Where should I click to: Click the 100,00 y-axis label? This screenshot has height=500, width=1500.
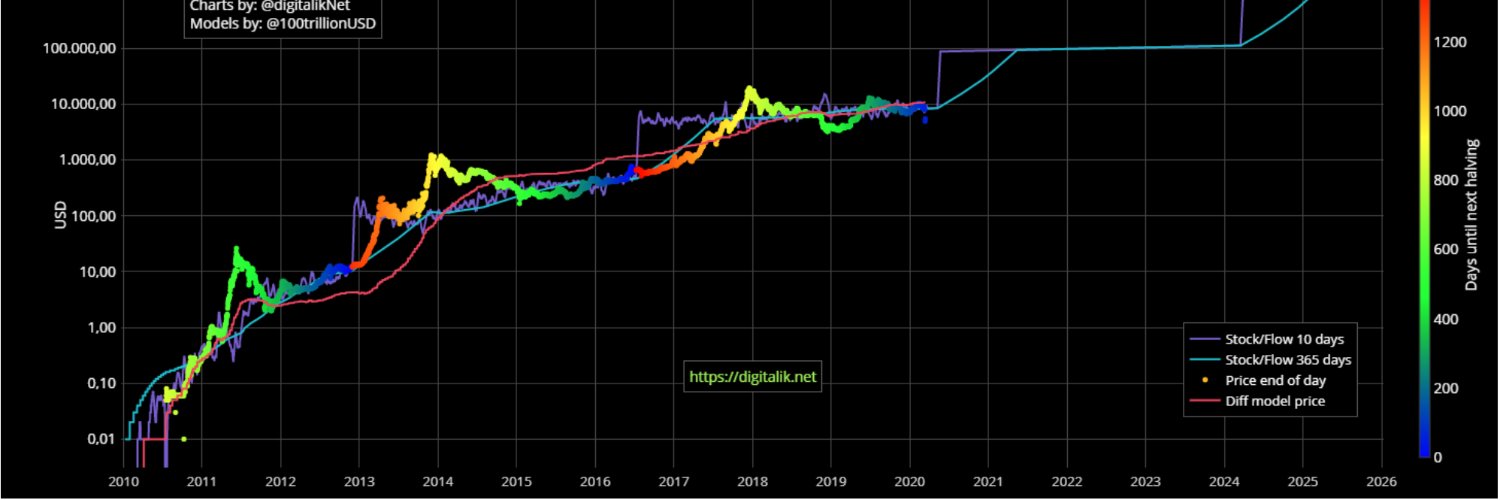(x=94, y=216)
